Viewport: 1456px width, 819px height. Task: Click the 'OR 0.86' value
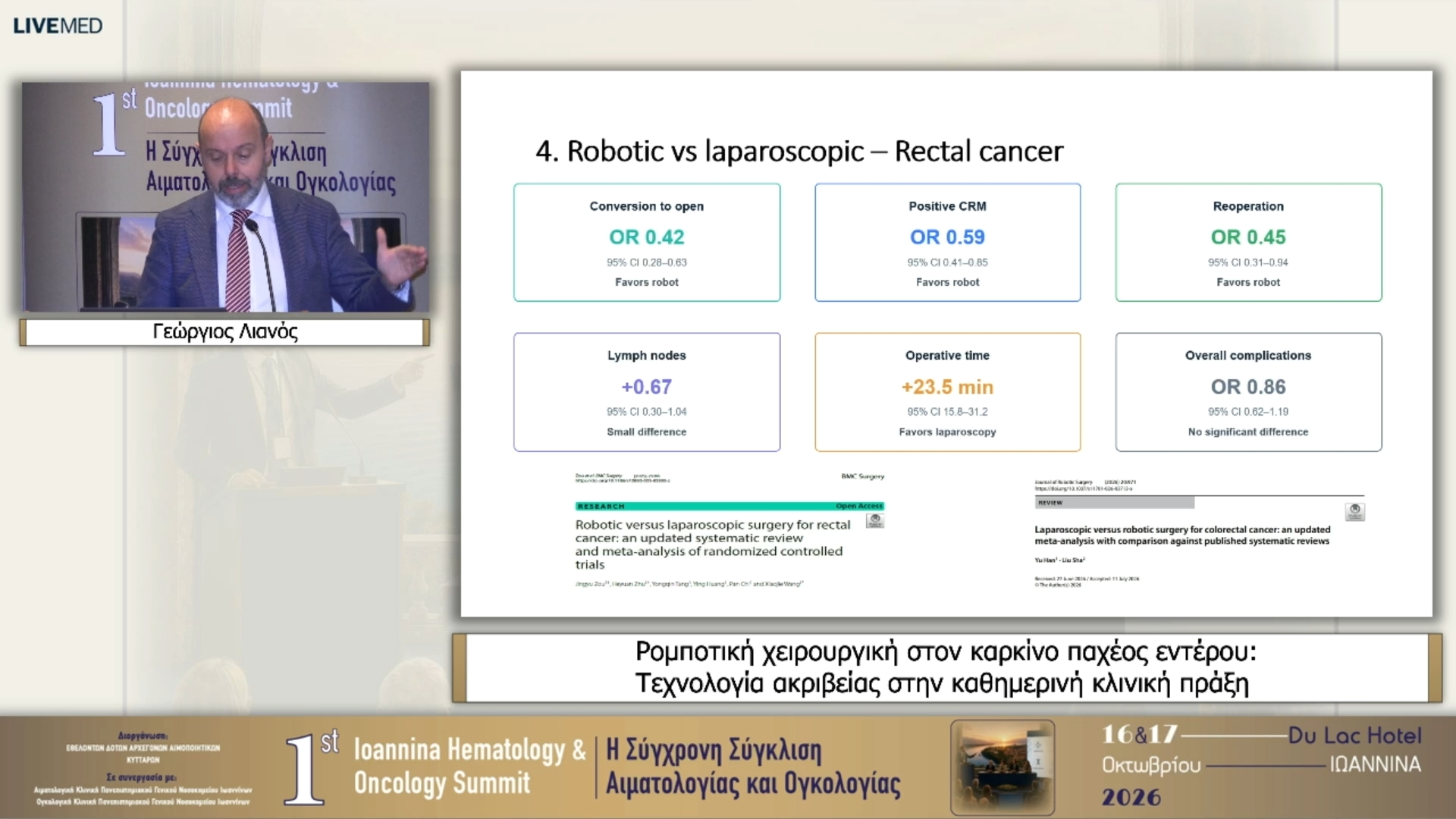1248,387
